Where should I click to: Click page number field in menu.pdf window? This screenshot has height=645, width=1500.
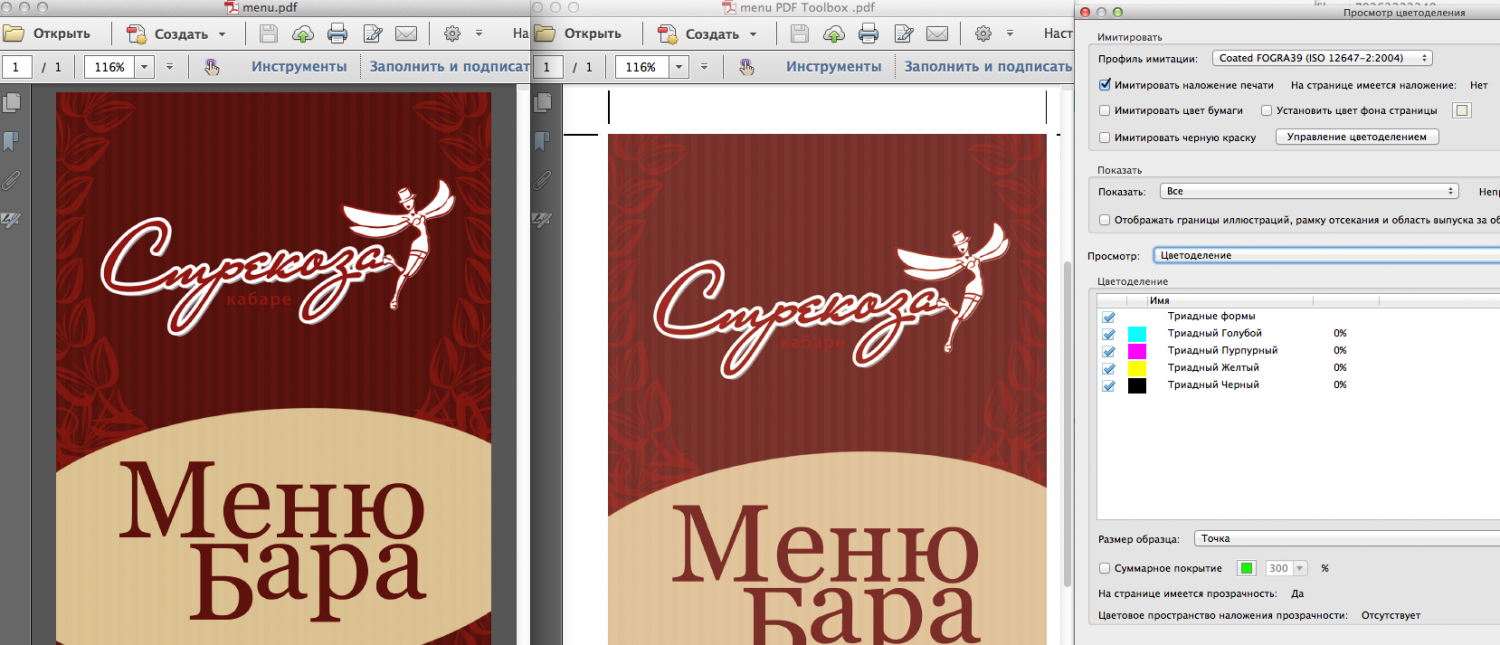tap(17, 67)
